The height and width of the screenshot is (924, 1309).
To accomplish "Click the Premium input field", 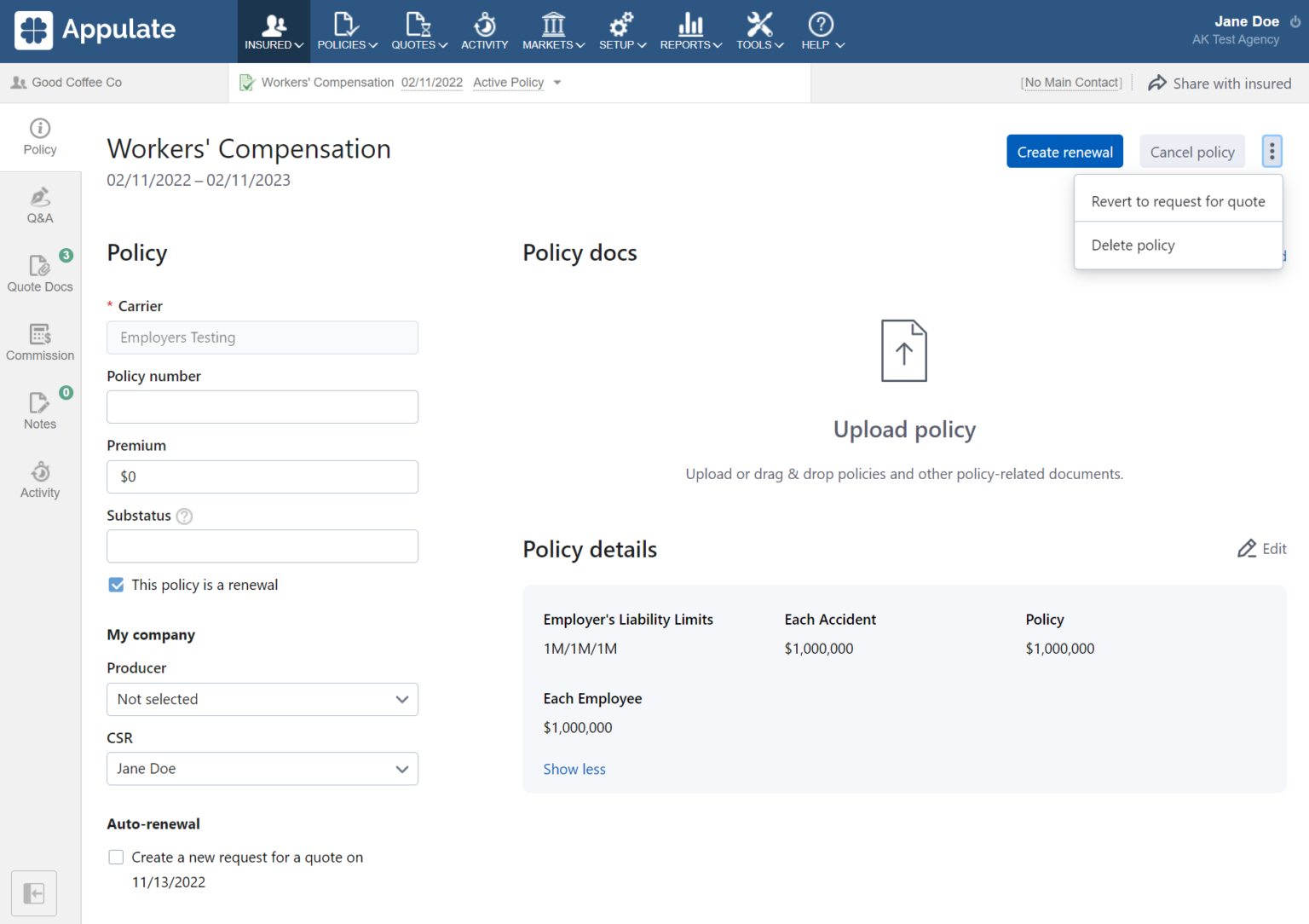I will [x=262, y=476].
